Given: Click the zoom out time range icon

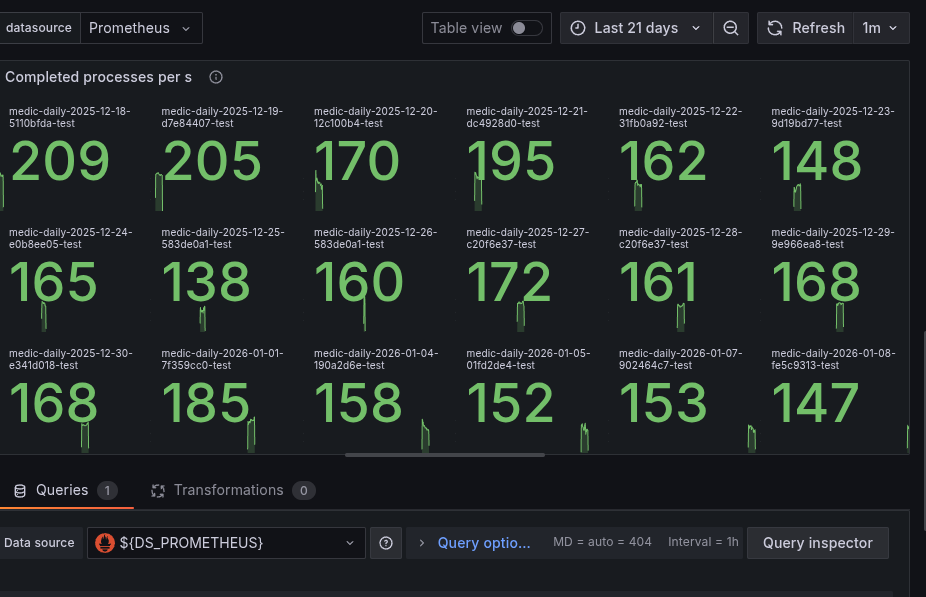Looking at the screenshot, I should (731, 28).
